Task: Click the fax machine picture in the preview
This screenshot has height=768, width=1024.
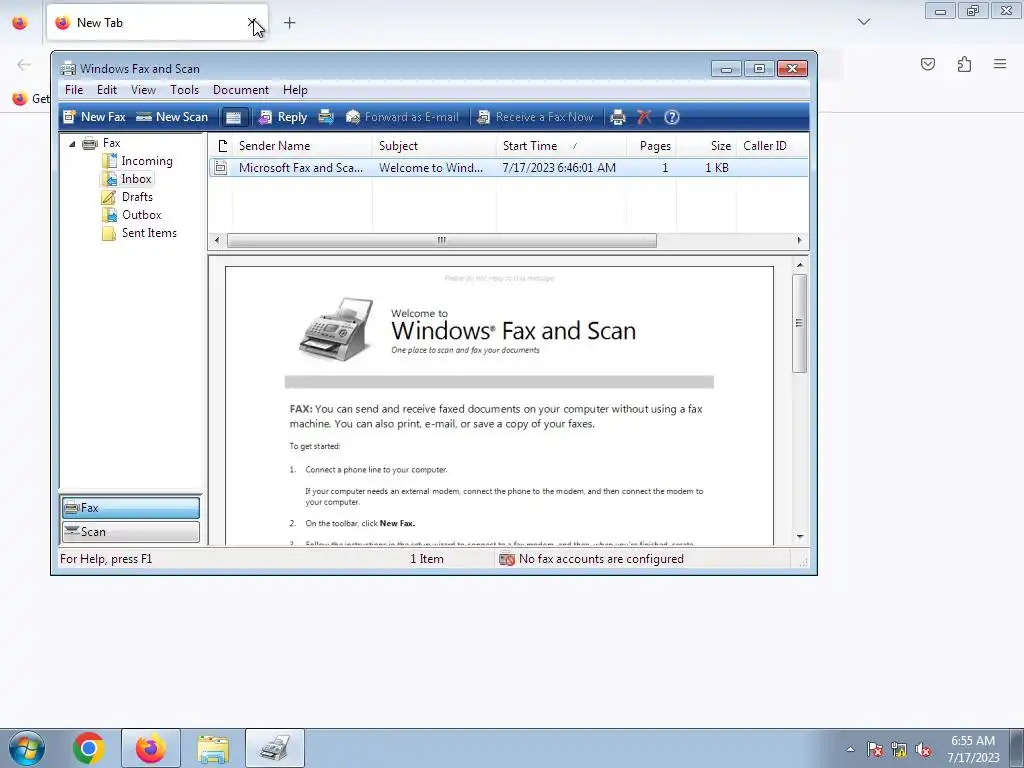Action: click(x=337, y=329)
